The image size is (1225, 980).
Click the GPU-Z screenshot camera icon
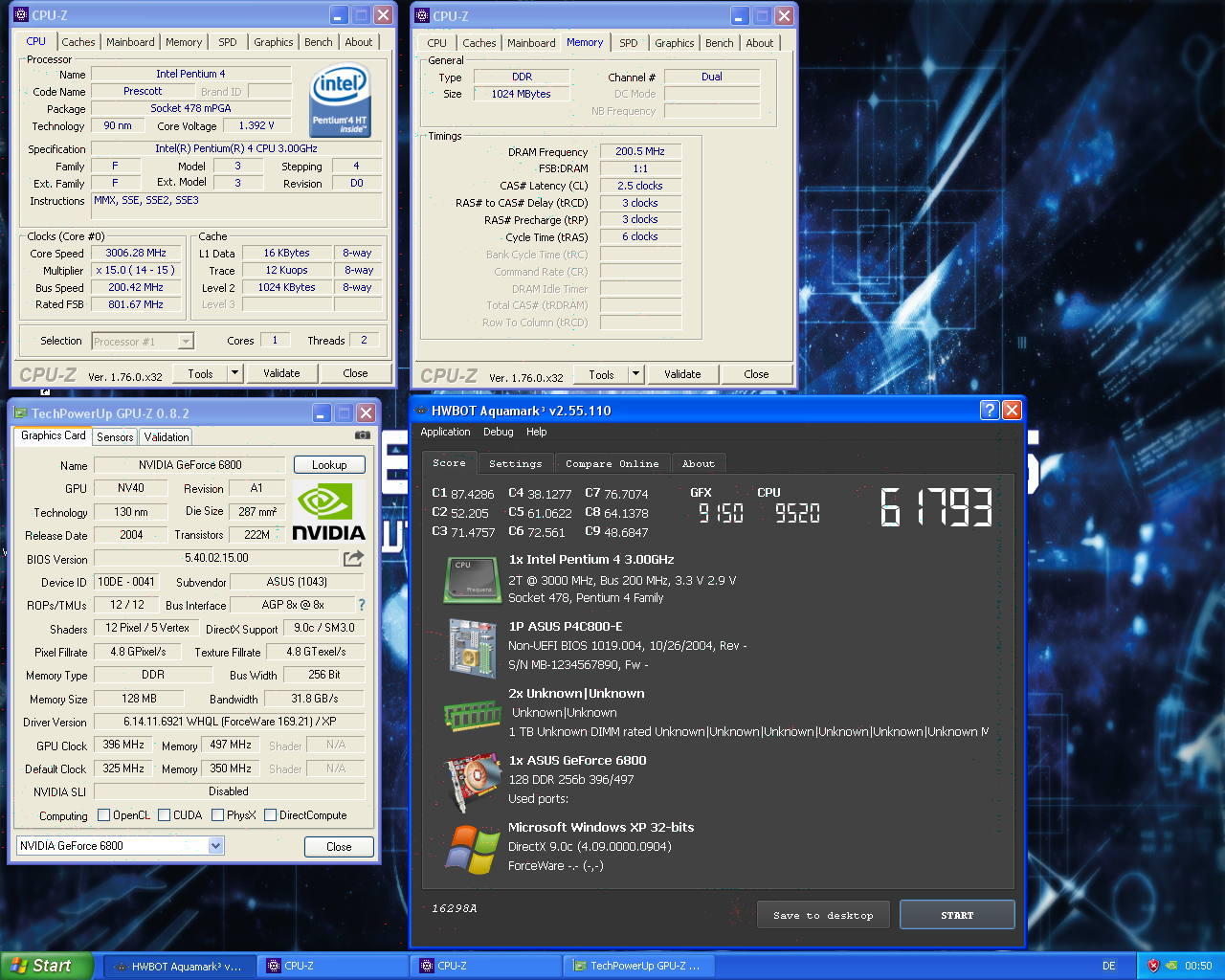(x=362, y=435)
